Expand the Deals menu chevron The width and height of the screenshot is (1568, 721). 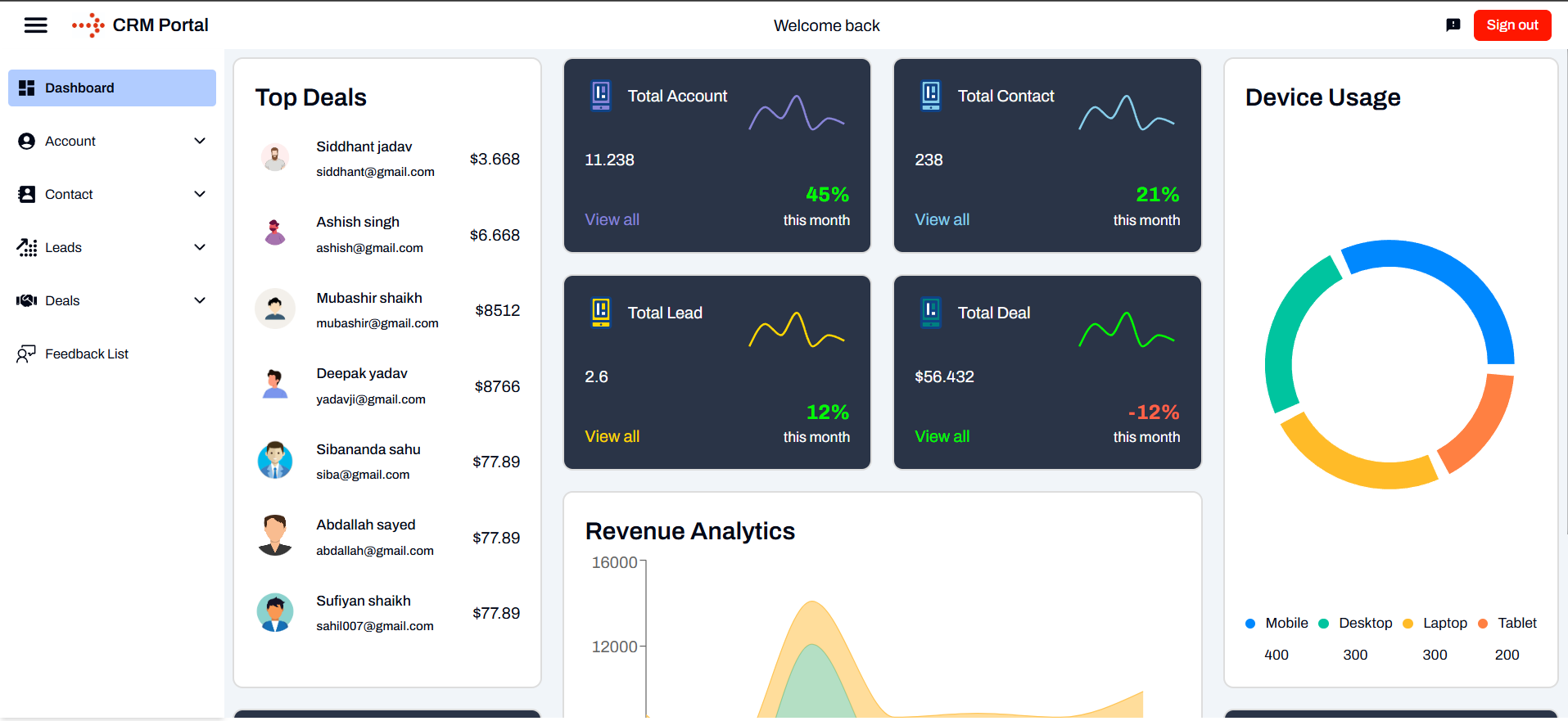[x=199, y=300]
